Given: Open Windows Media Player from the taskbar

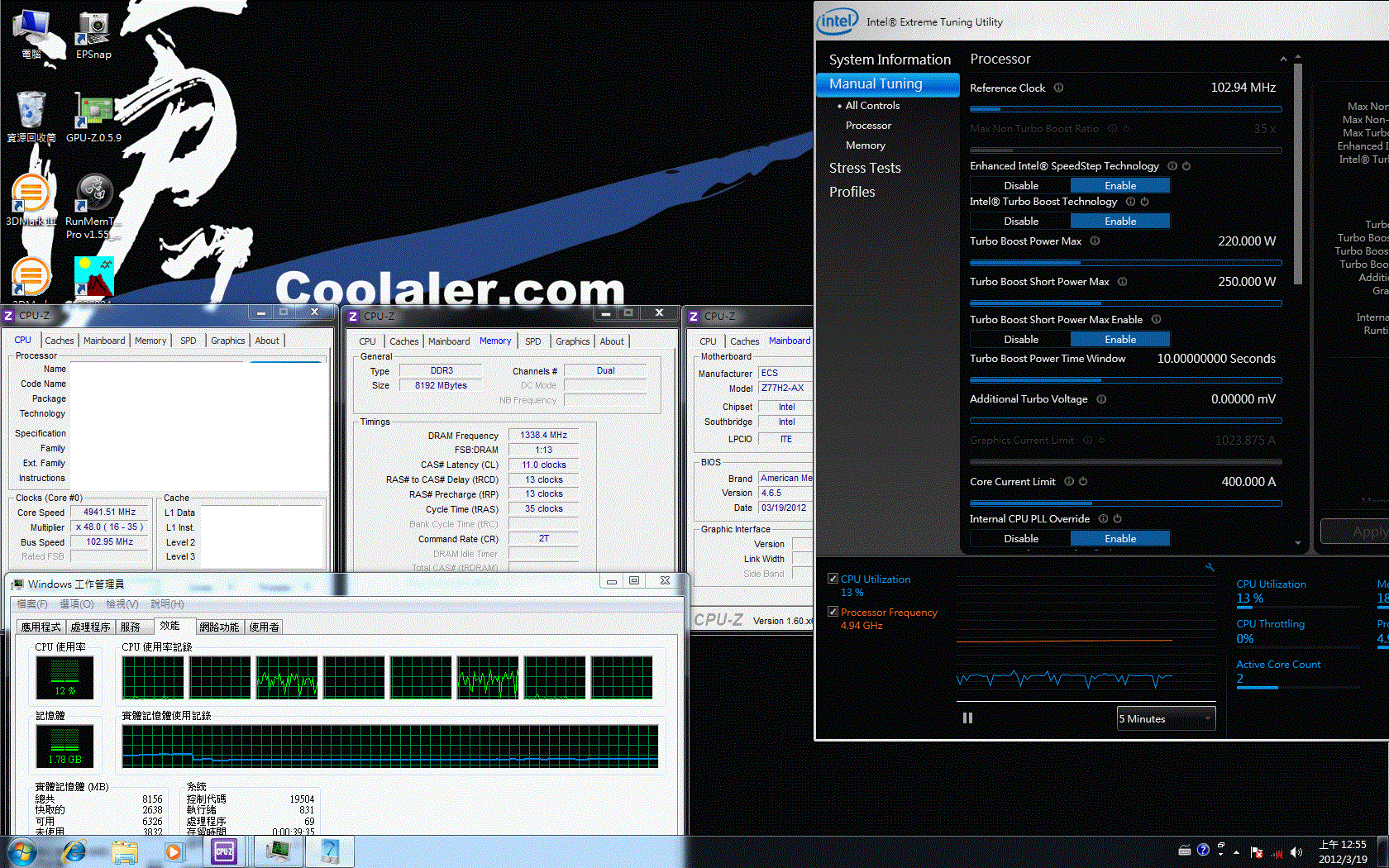Looking at the screenshot, I should coord(174,851).
